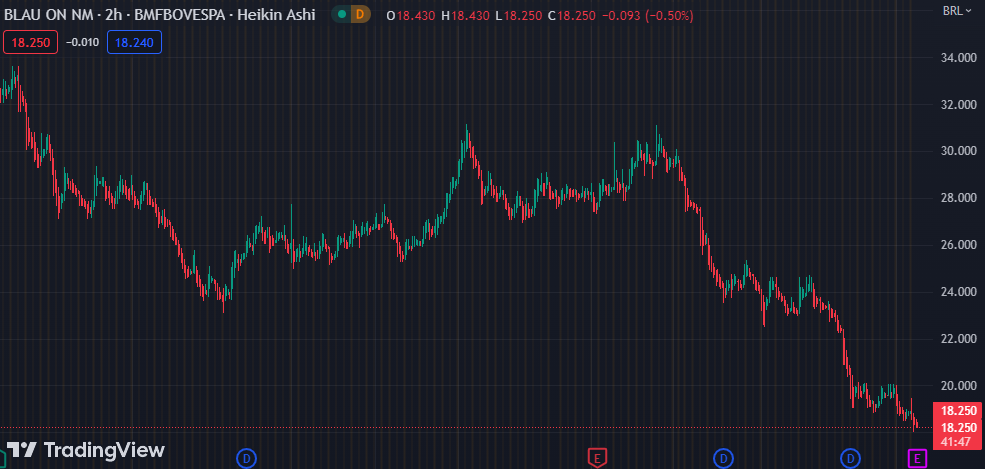
Task: Click the low value L 18.250
Action: [518, 16]
